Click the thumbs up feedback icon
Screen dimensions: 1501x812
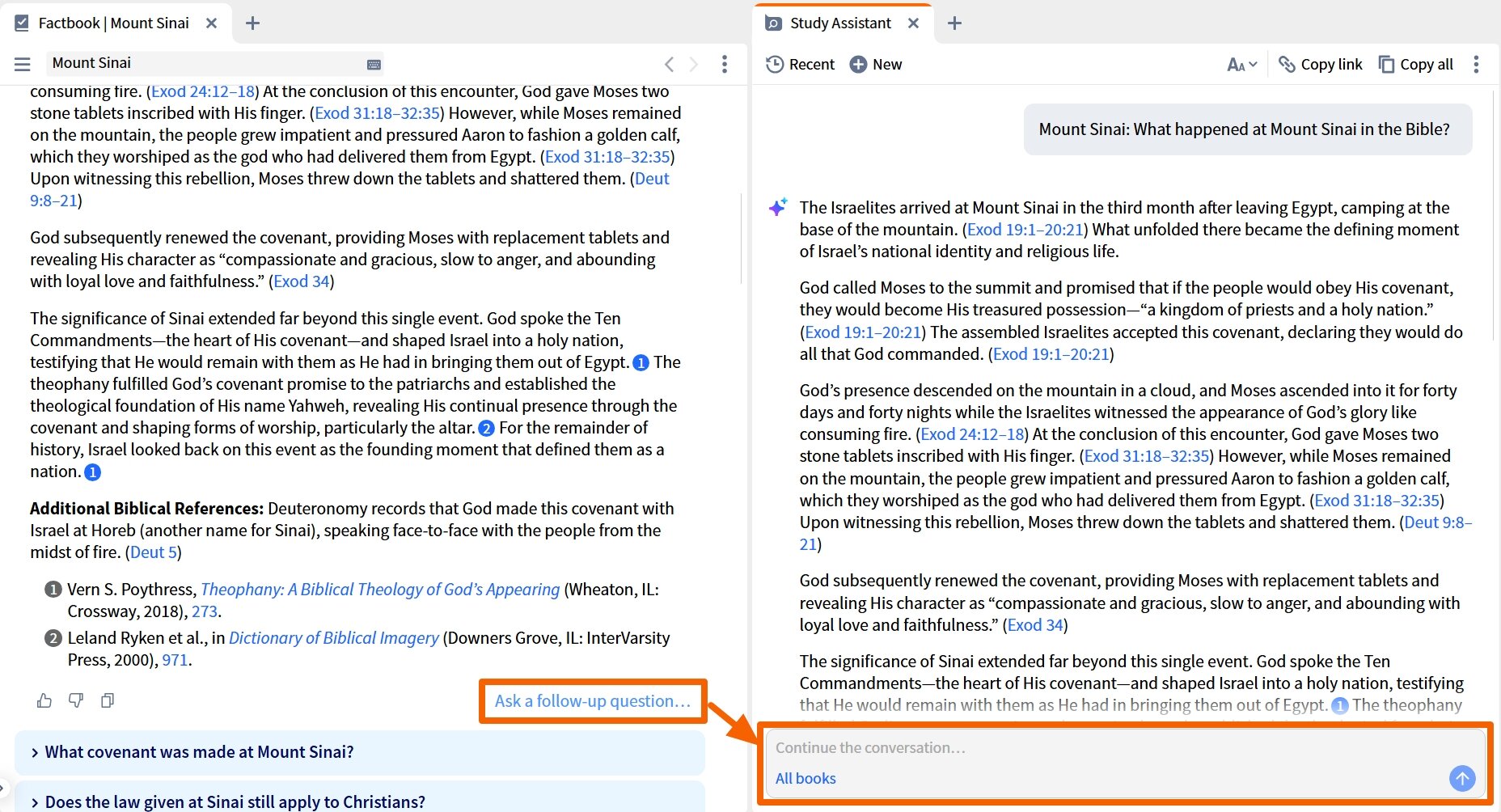click(x=44, y=700)
